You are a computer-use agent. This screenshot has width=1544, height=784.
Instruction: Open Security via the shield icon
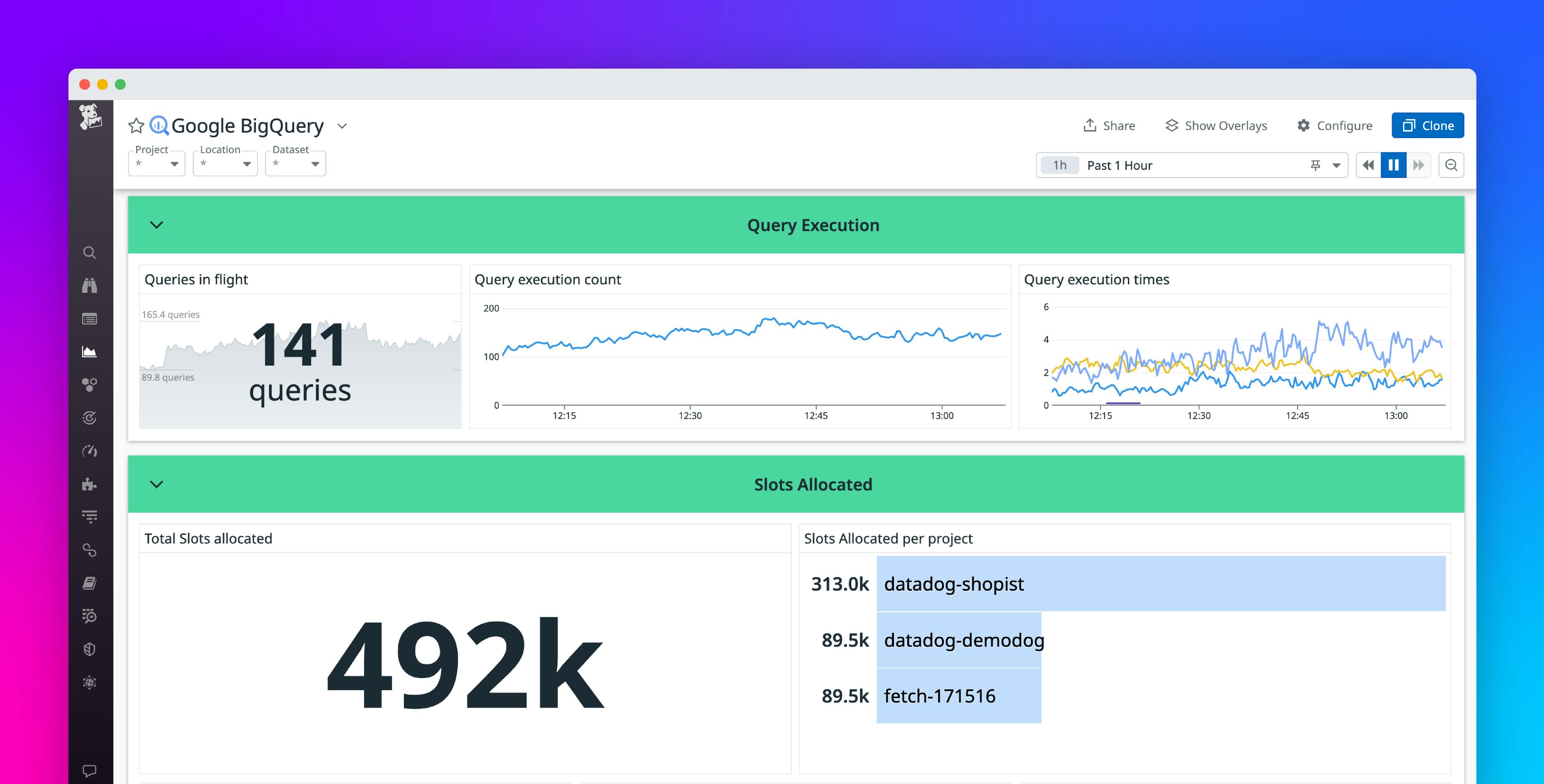[x=90, y=649]
